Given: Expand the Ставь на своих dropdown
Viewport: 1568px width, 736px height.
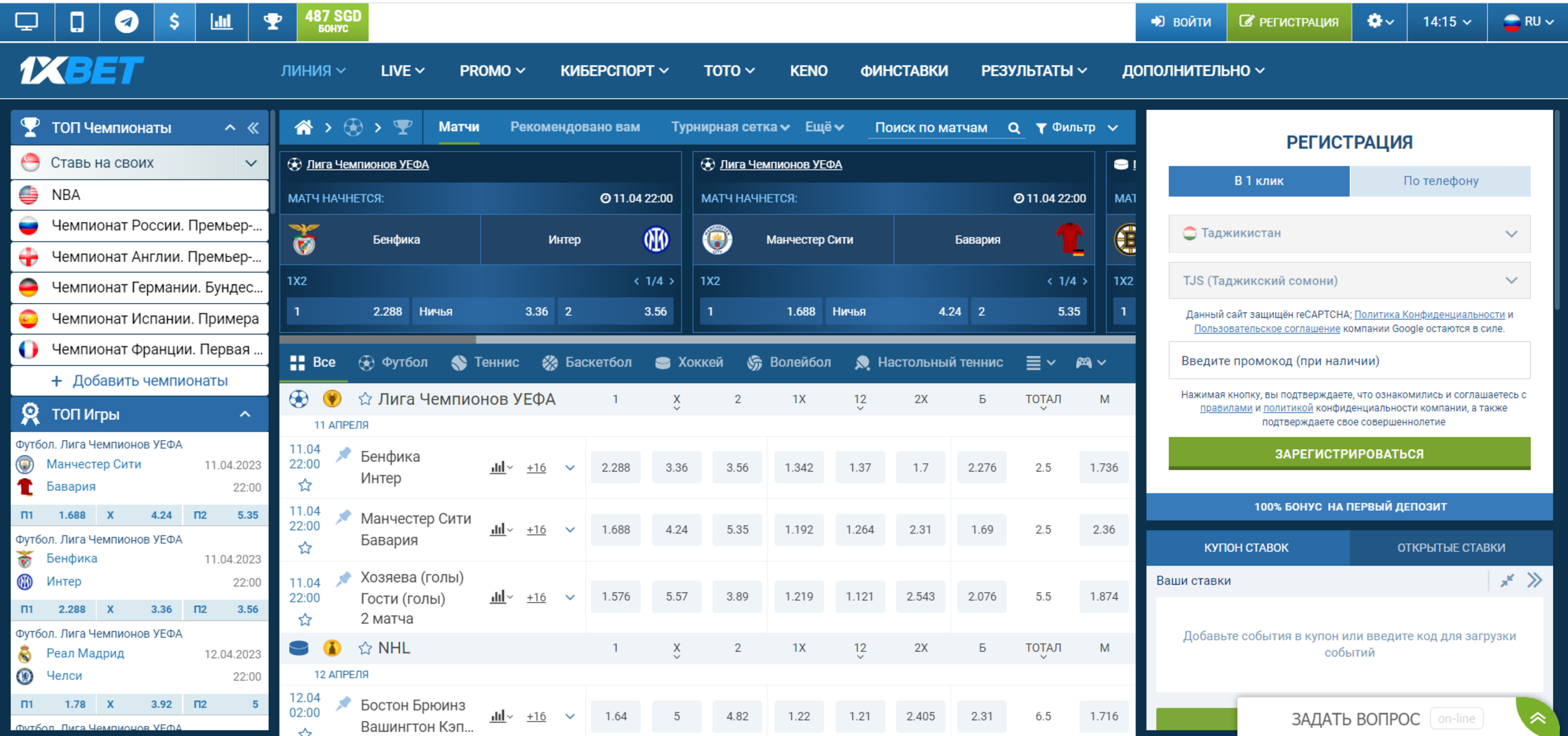Looking at the screenshot, I should click(x=251, y=163).
